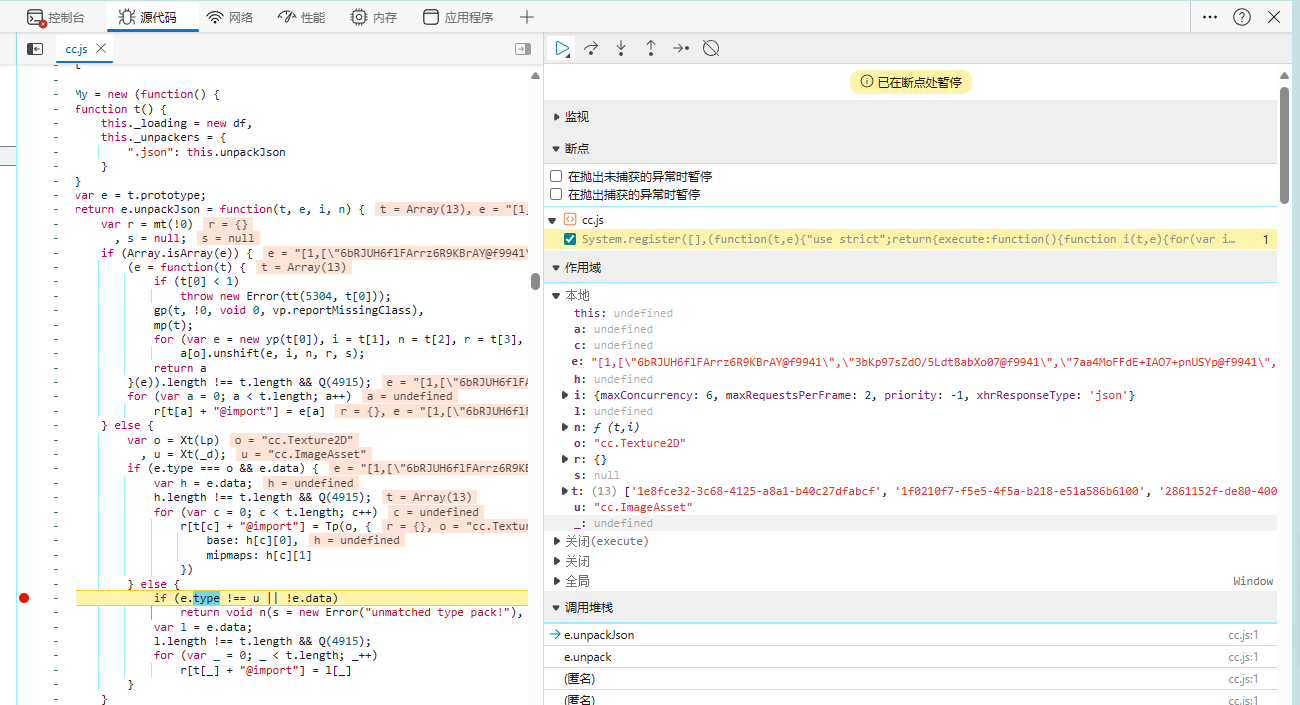1300x705 pixels.
Task: Select e.unpack in the call stack
Action: pos(588,657)
